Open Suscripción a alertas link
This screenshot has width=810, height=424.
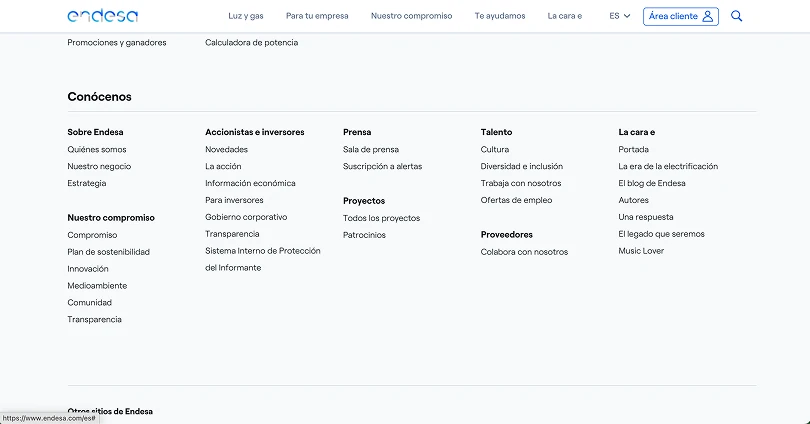click(382, 166)
